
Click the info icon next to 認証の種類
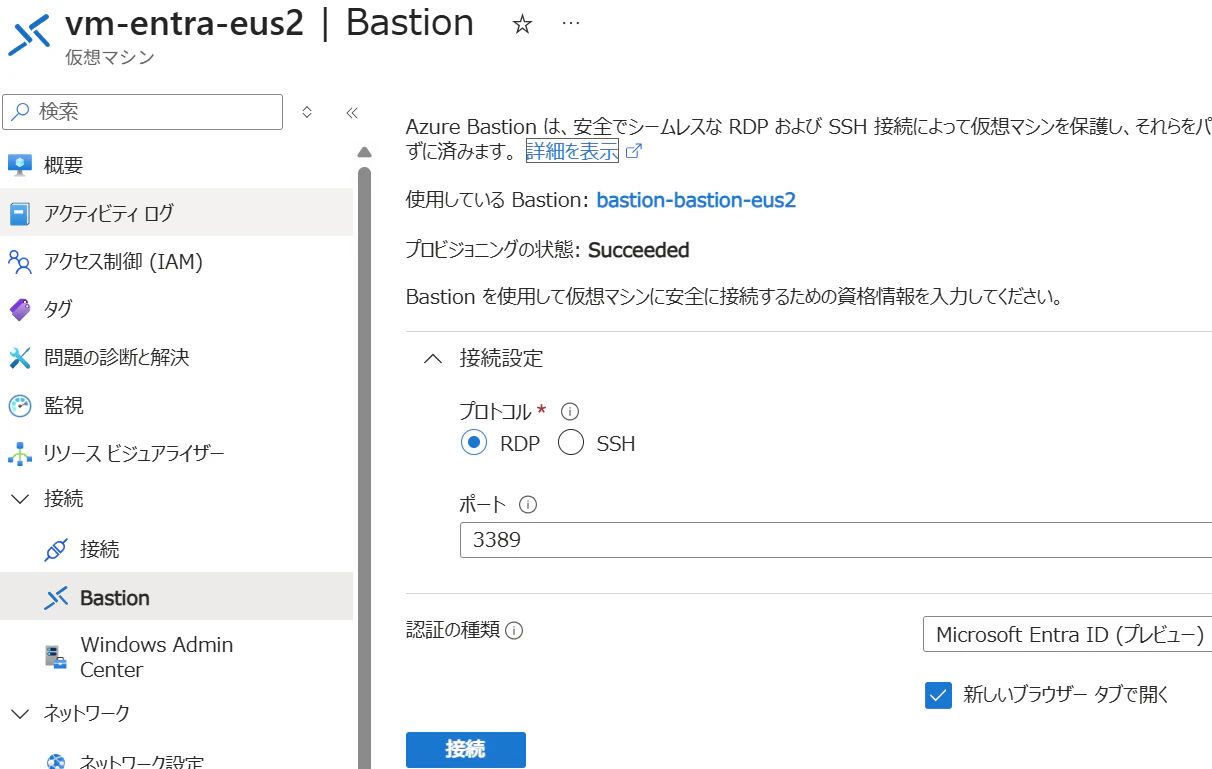click(x=514, y=631)
